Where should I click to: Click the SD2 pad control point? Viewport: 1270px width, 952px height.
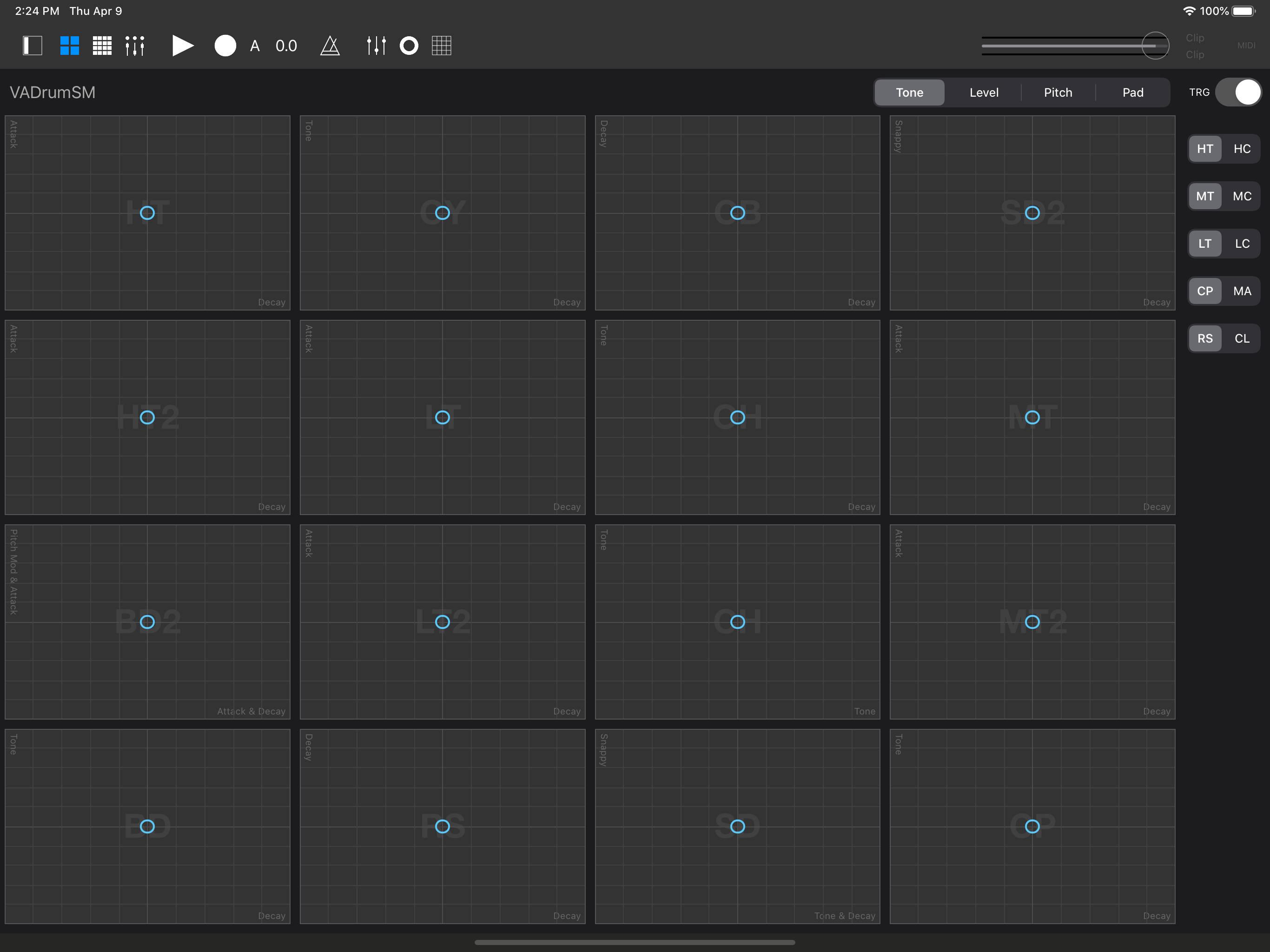tap(1032, 213)
